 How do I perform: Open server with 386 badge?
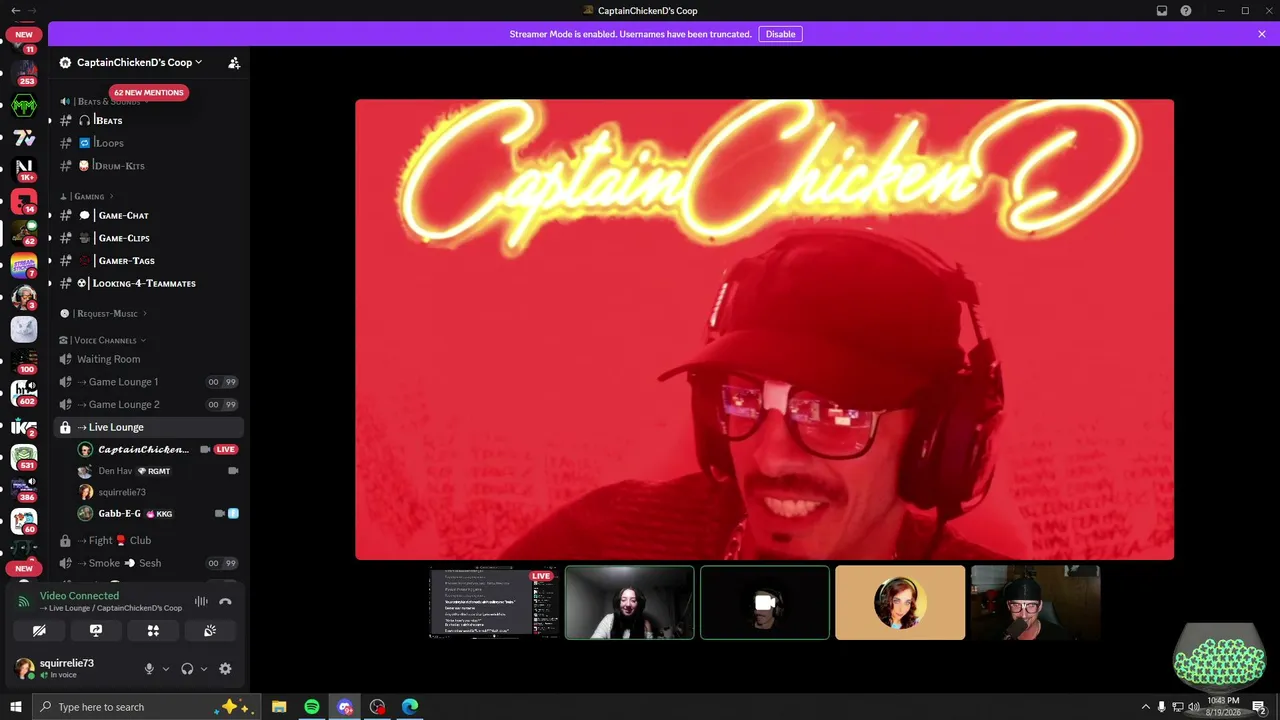pos(24,489)
